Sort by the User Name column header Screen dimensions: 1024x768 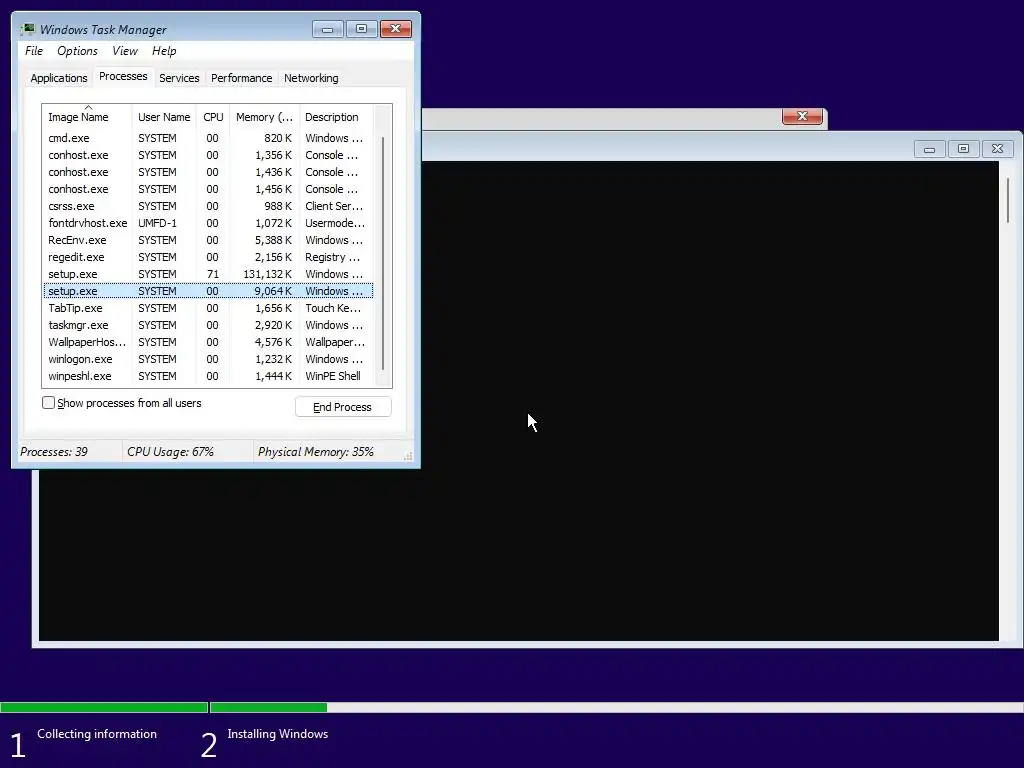(x=164, y=117)
